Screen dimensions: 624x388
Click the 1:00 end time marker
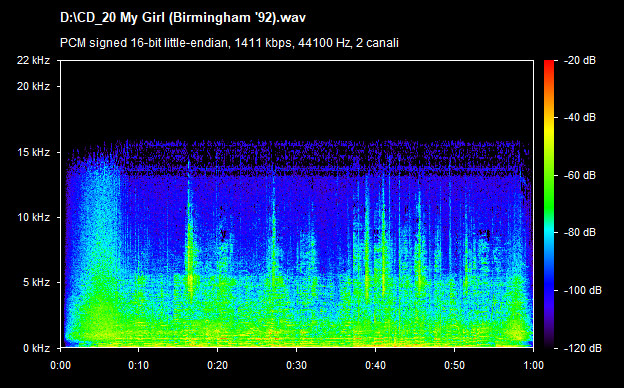533,365
